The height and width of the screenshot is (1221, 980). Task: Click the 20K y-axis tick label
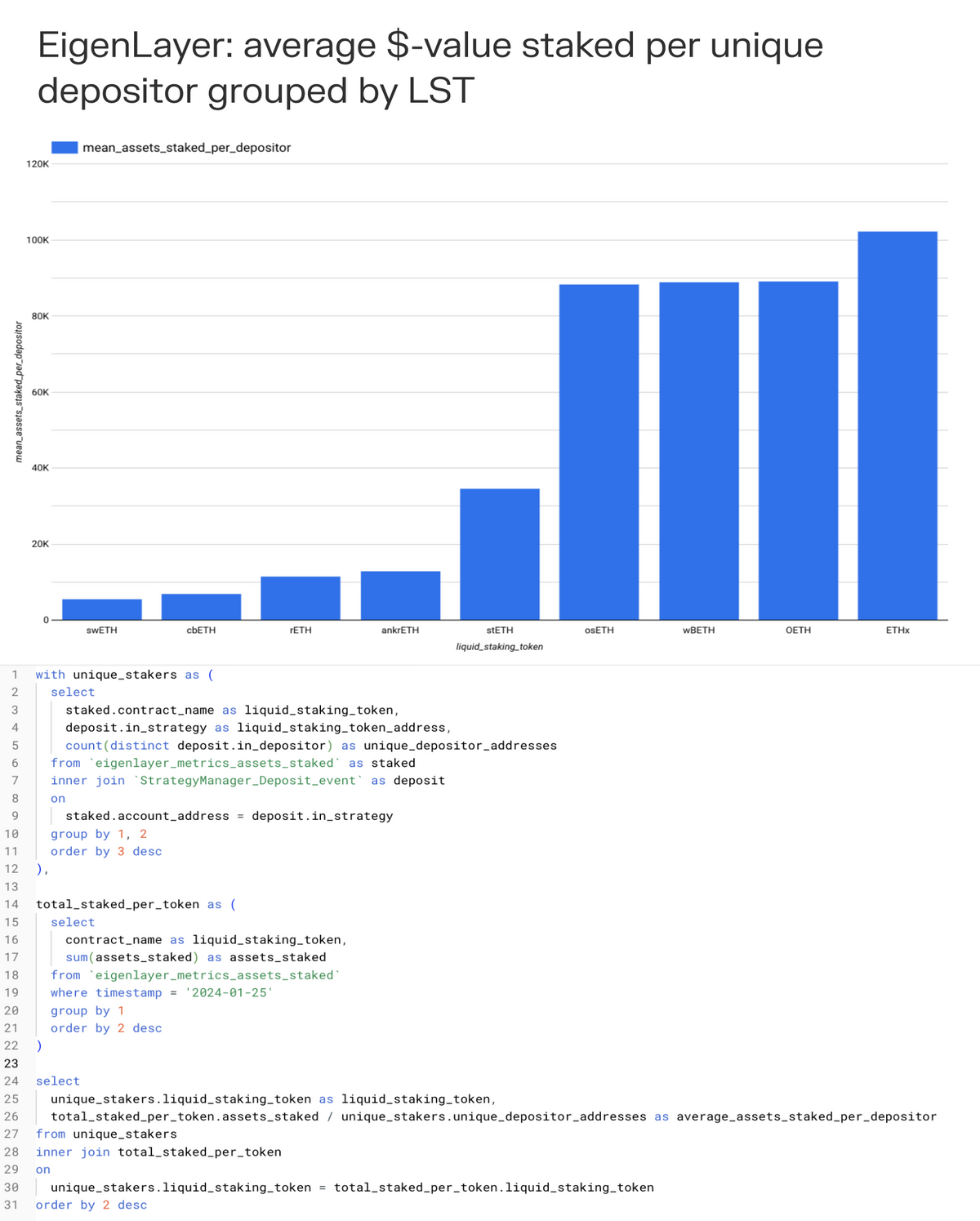tap(40, 544)
